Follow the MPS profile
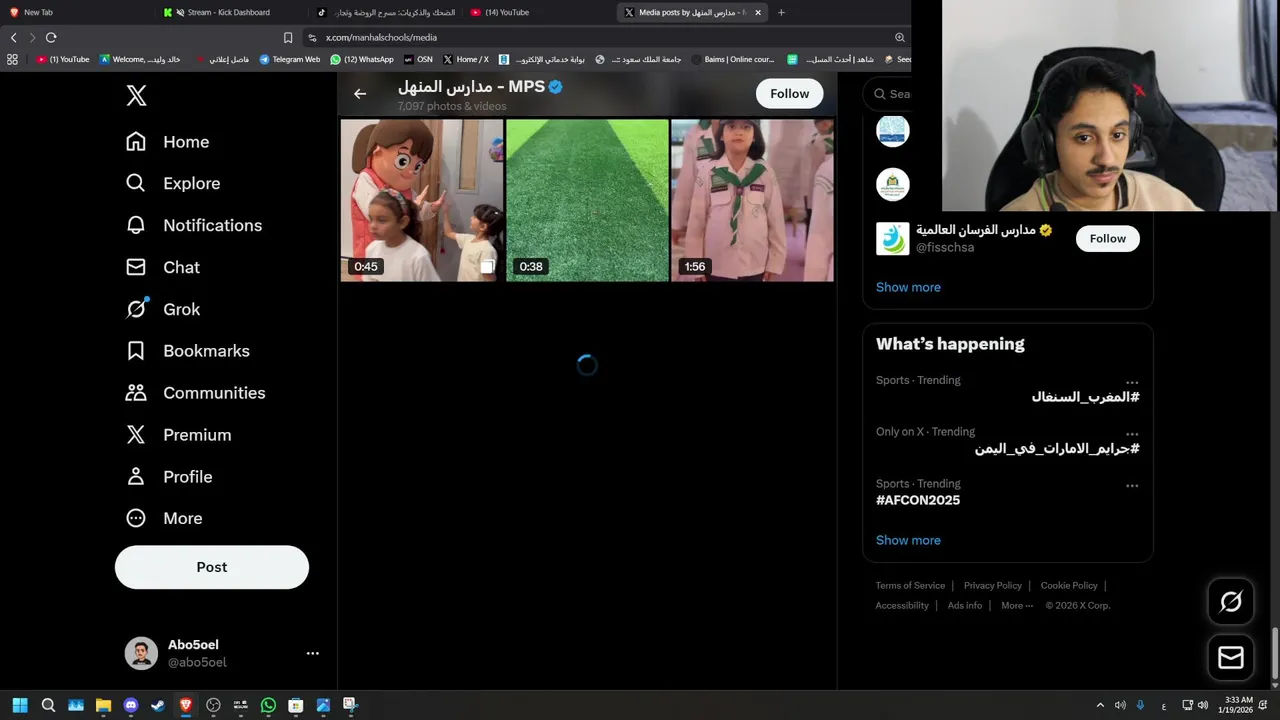This screenshot has width=1280, height=720. point(789,94)
